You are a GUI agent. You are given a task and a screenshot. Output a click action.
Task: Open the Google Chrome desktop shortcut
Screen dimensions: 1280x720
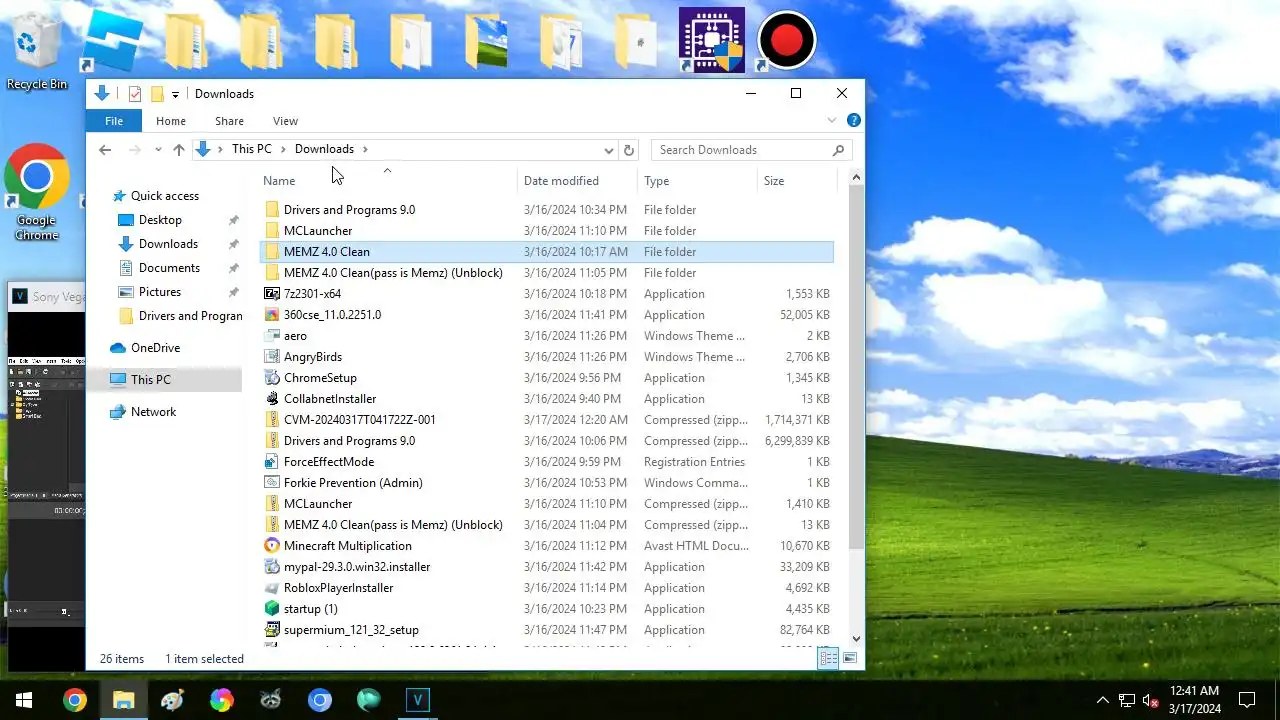pos(37,193)
